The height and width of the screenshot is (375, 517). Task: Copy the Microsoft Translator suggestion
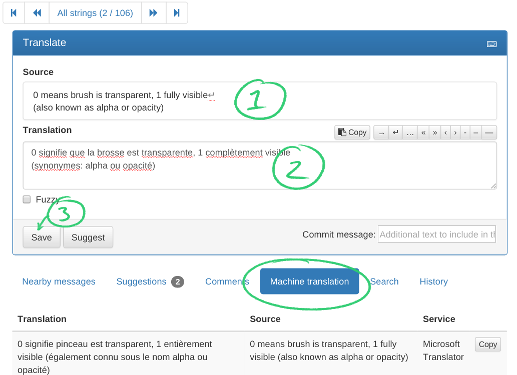(x=488, y=344)
